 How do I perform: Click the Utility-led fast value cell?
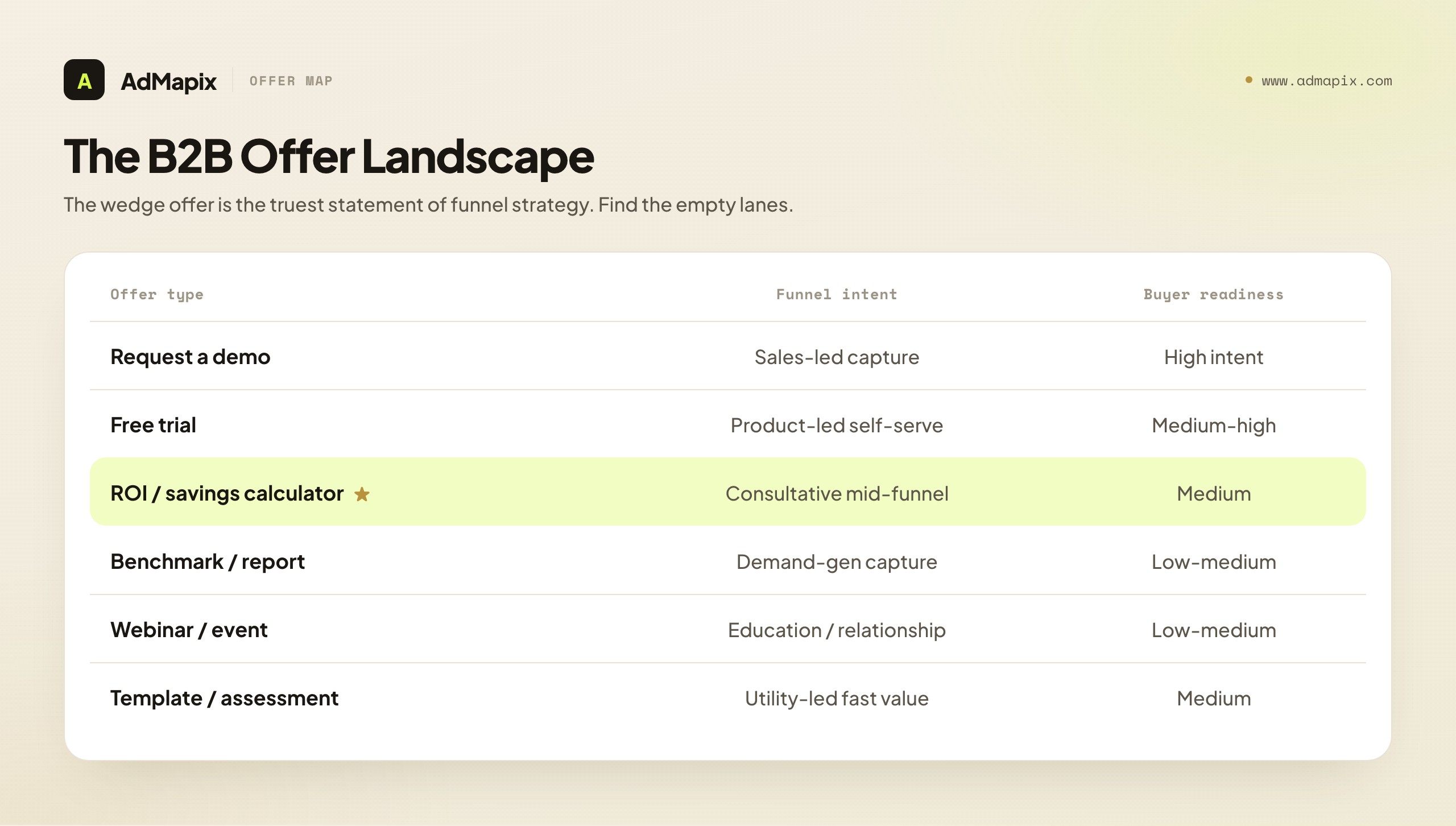[x=837, y=699]
